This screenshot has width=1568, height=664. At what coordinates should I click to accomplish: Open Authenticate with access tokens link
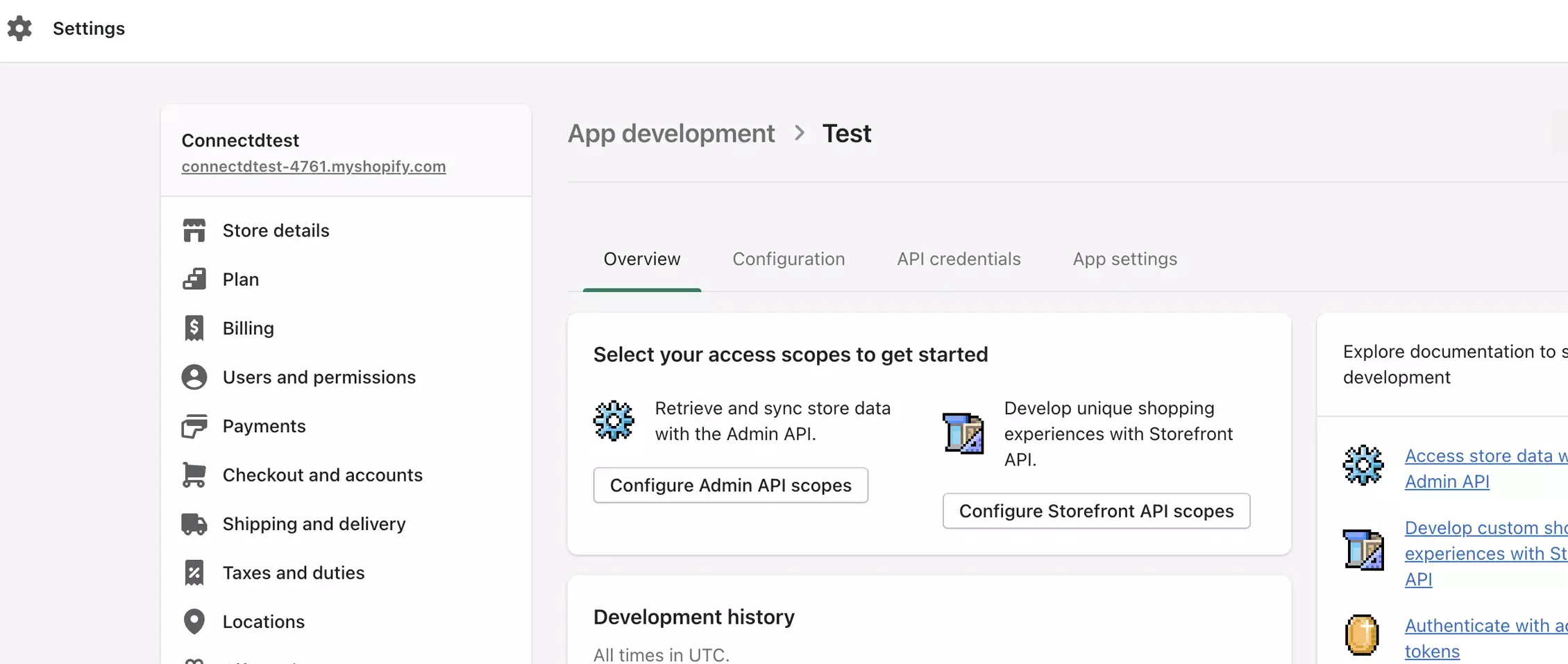[1486, 638]
